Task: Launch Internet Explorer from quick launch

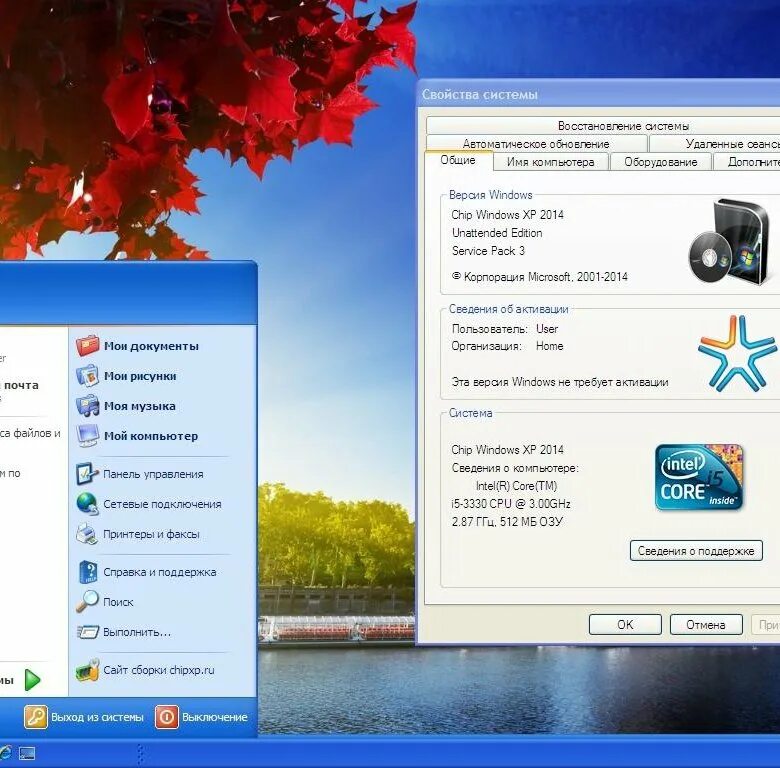Action: pos(5,753)
